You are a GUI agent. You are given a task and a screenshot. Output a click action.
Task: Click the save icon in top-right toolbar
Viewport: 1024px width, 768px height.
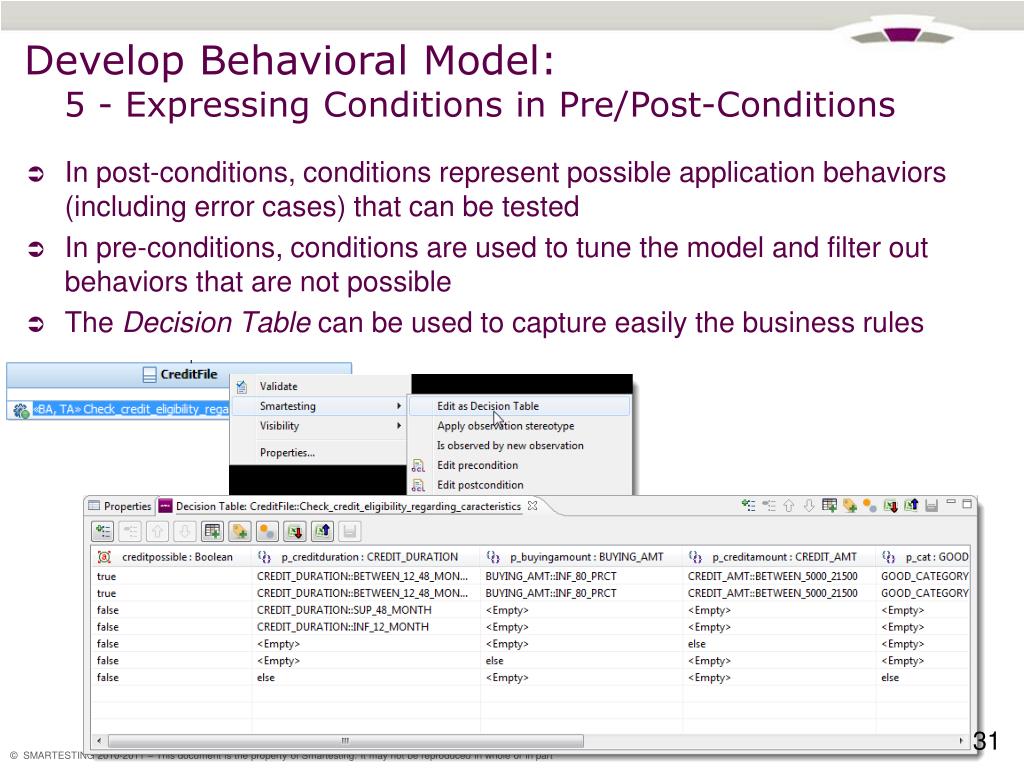[x=932, y=505]
